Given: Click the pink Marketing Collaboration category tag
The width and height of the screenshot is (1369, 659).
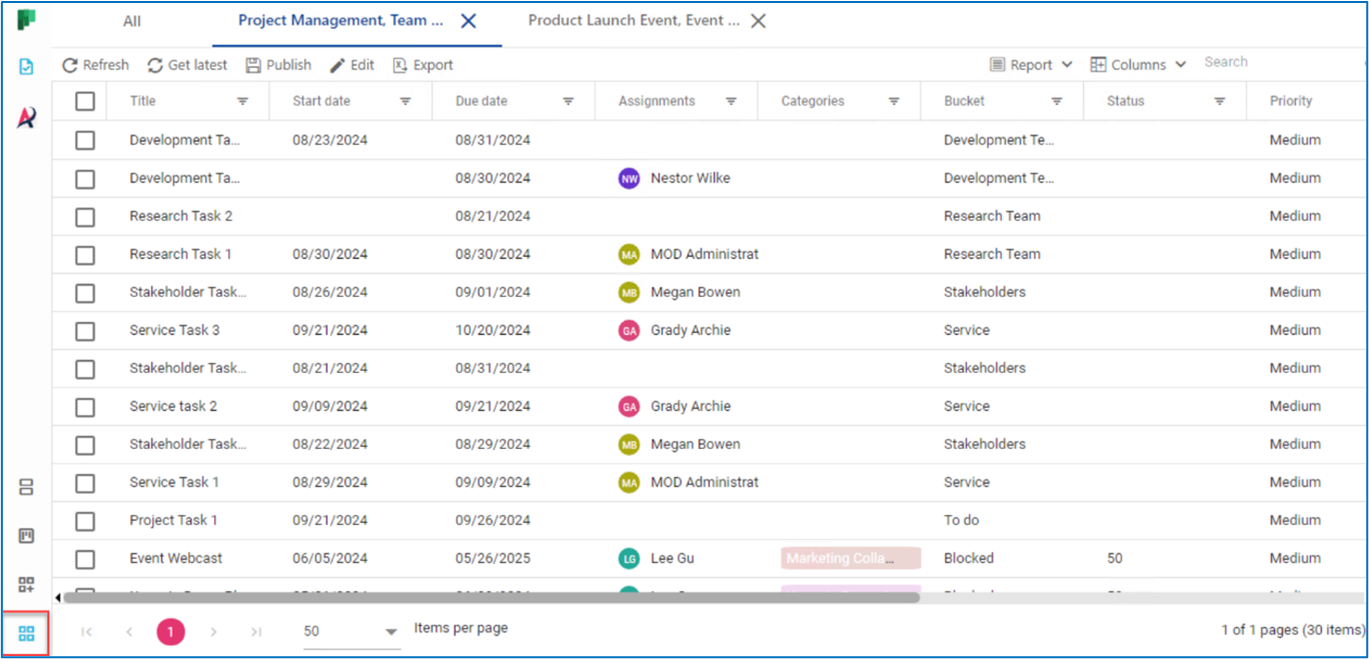Looking at the screenshot, I should click(x=849, y=558).
